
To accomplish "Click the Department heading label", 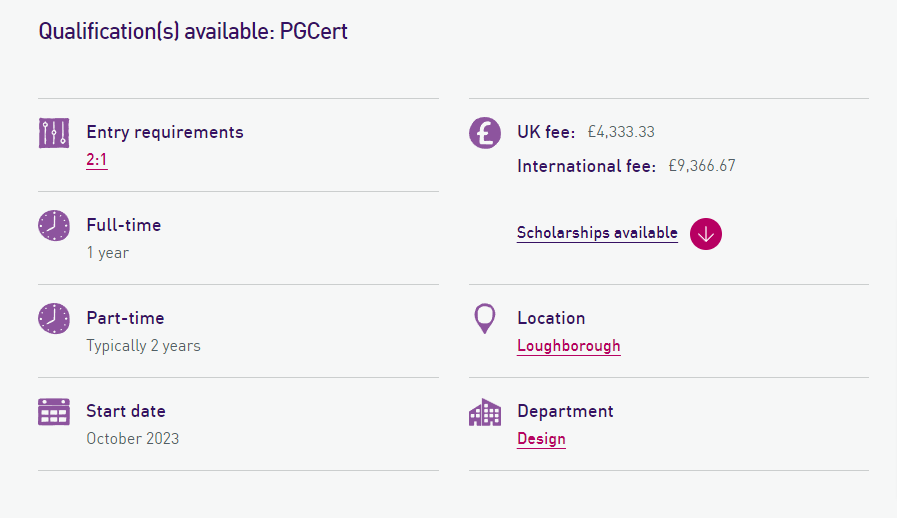I will click(565, 411).
